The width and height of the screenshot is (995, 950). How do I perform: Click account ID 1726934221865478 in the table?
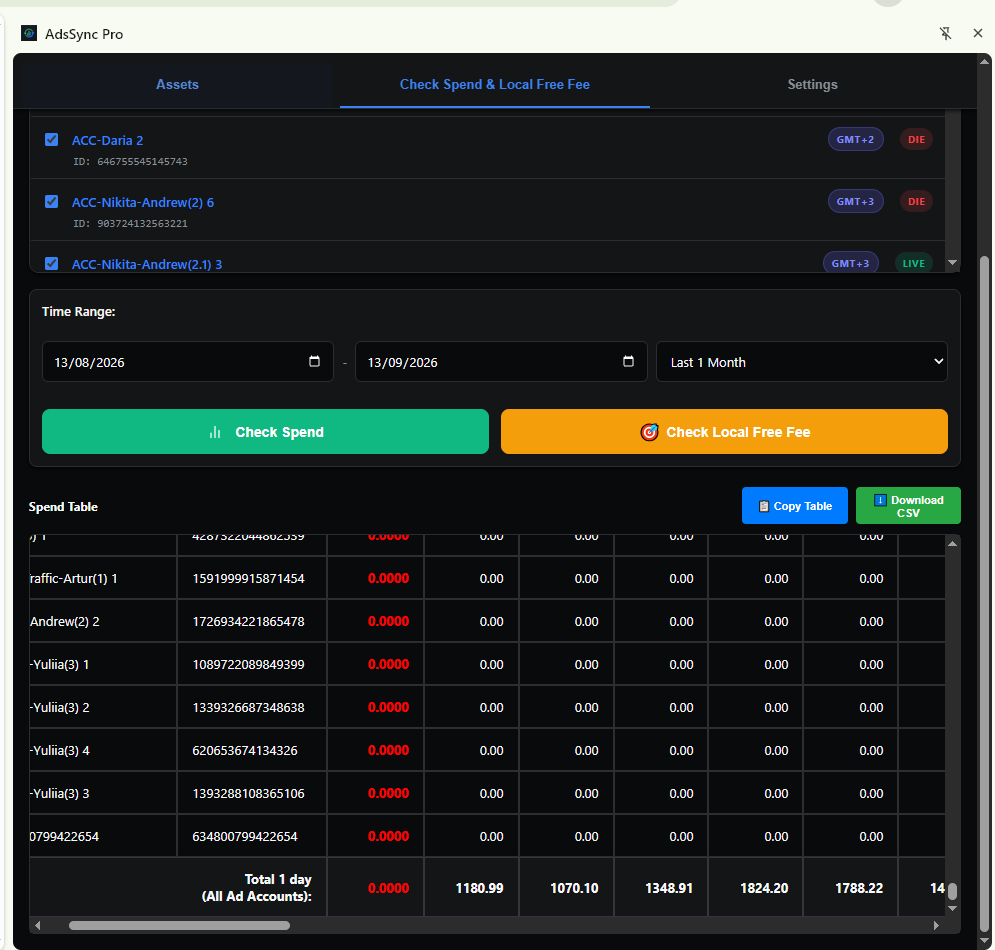tap(248, 621)
